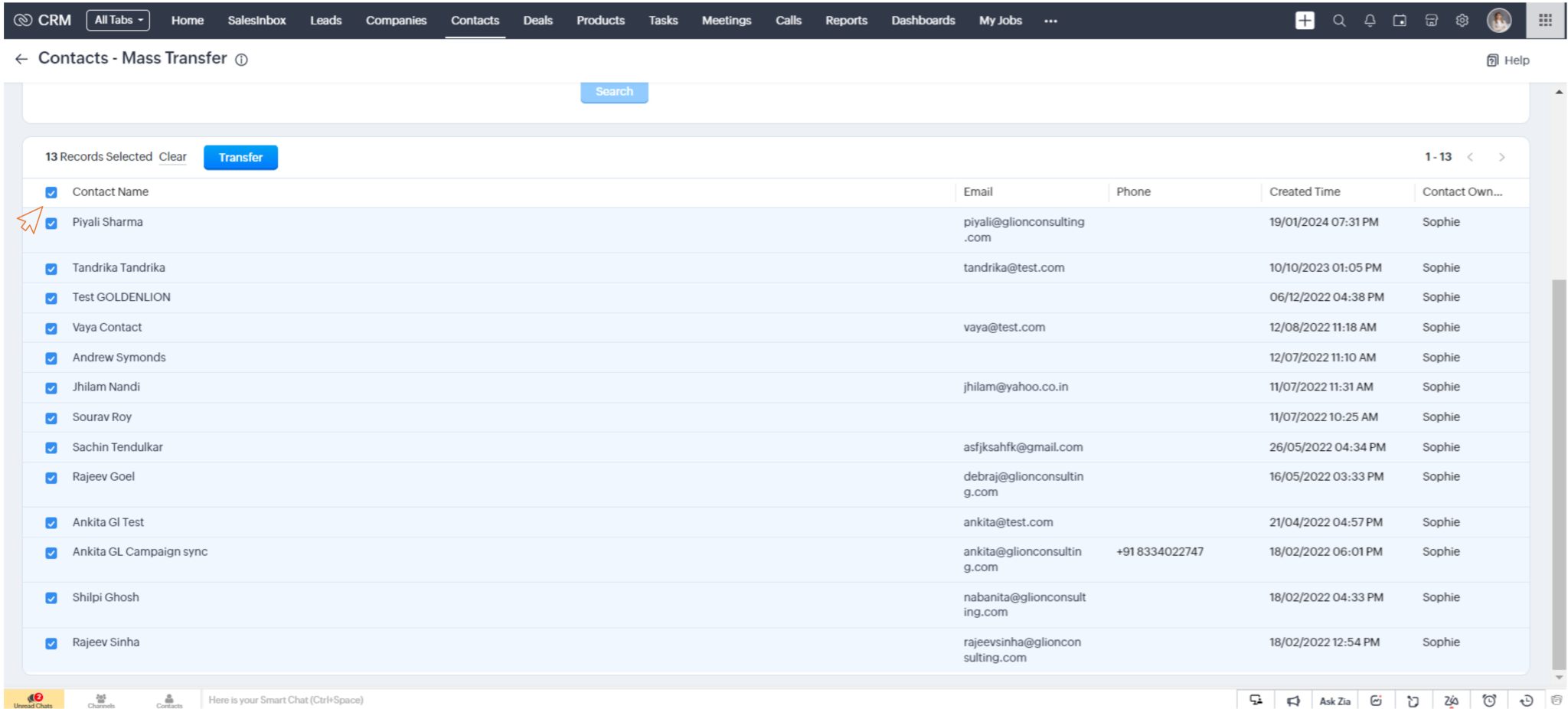This screenshot has width=1568, height=709.
Task: Check the notifications bell
Action: click(x=1370, y=21)
